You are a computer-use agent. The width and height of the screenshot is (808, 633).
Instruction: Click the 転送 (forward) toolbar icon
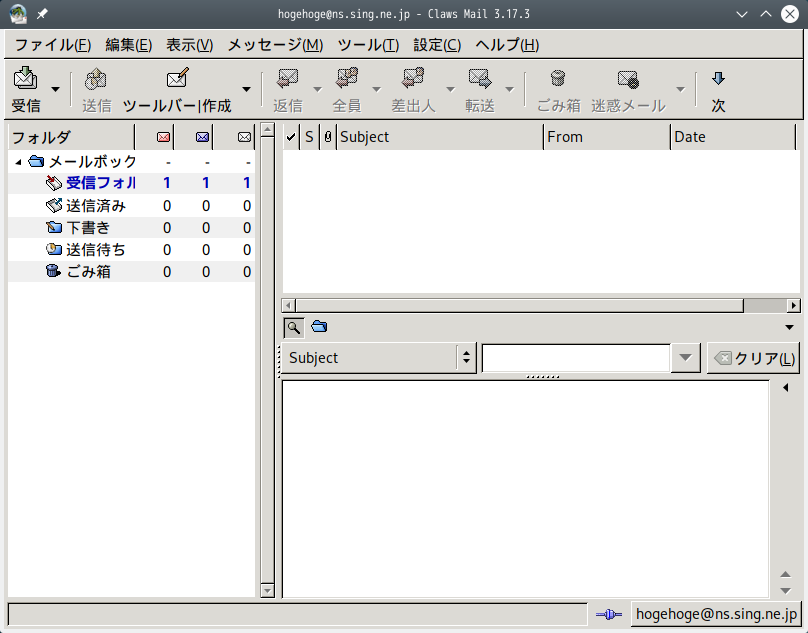tap(480, 78)
